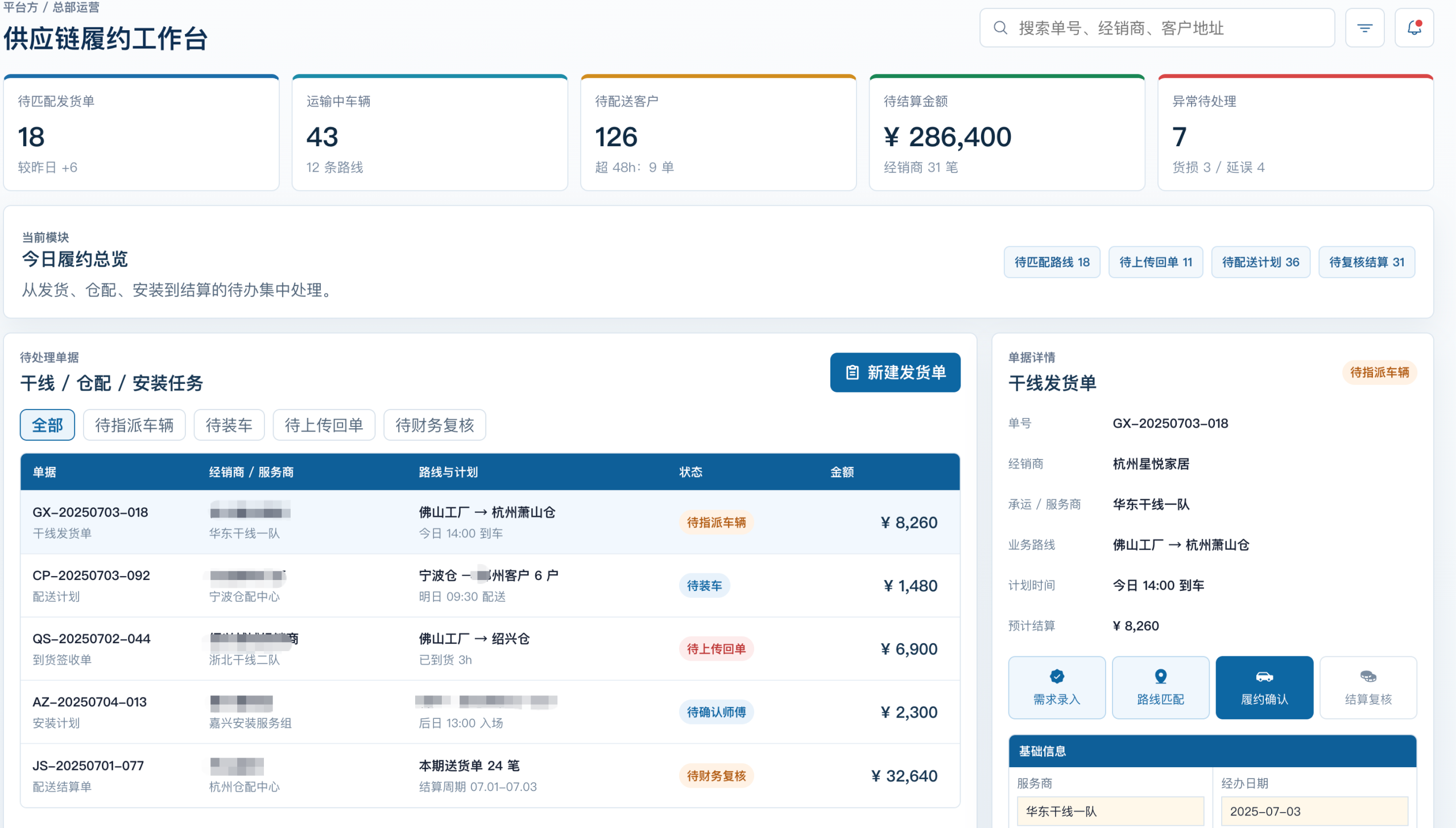Click the 新建发货单 button

point(895,372)
